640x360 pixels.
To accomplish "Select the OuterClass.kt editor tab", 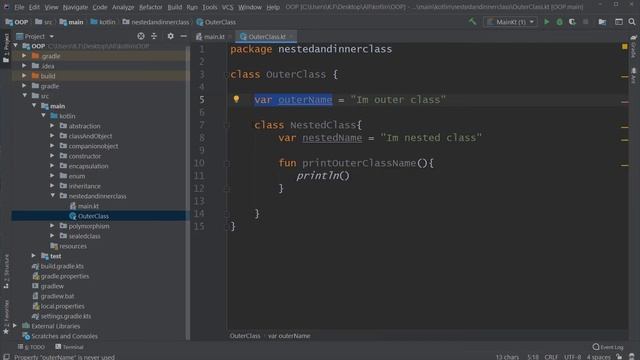I will pos(267,37).
